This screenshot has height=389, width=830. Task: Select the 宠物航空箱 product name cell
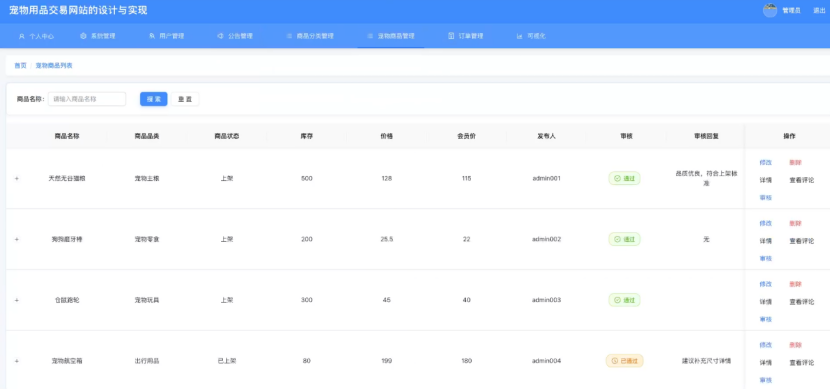67,361
